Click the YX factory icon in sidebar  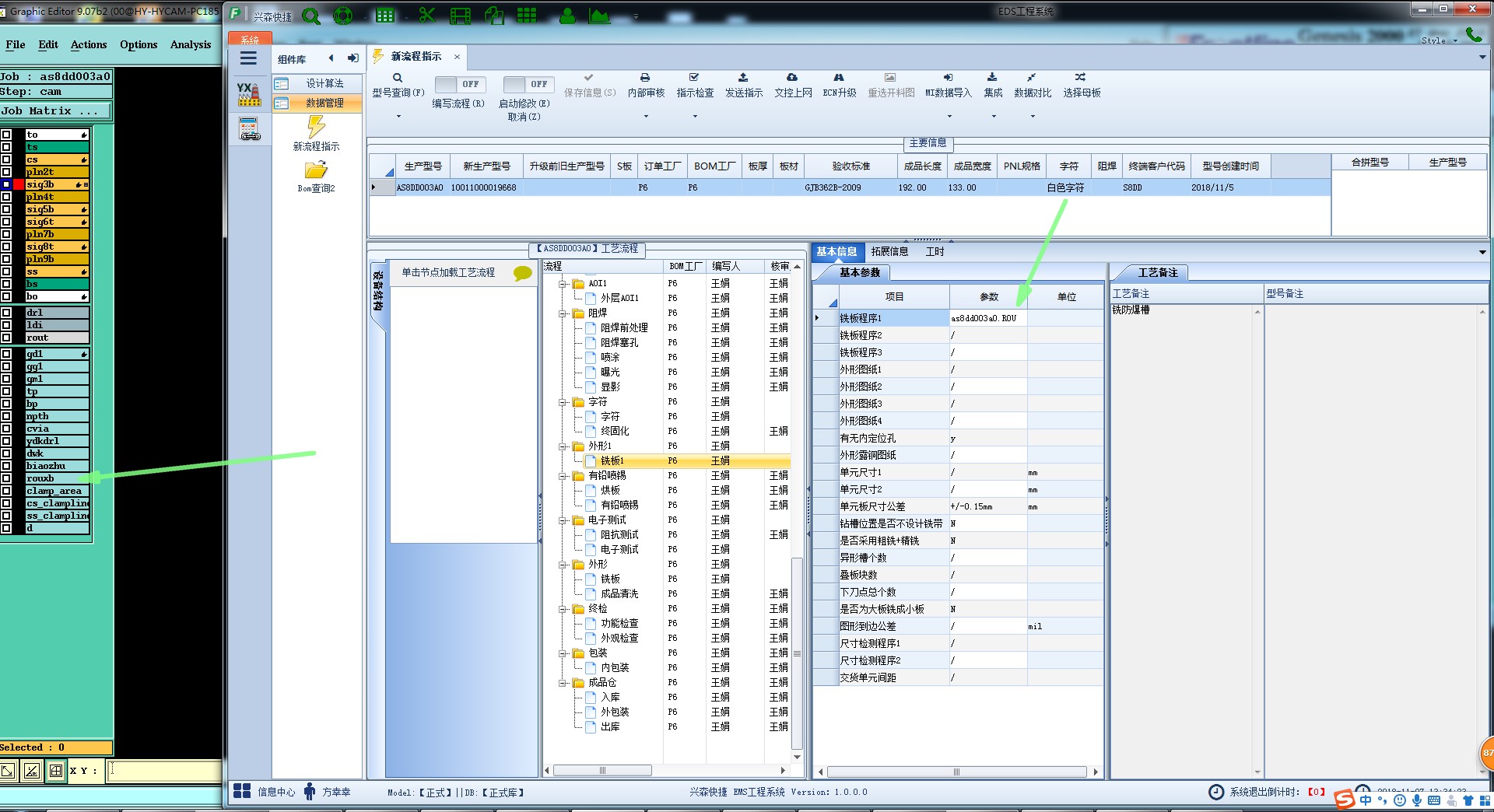coord(249,94)
